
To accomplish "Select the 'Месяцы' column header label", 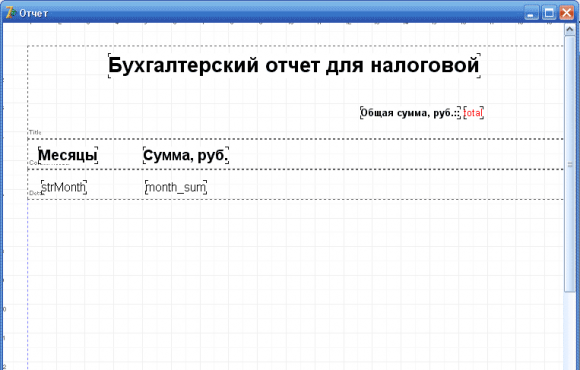I will (68, 155).
